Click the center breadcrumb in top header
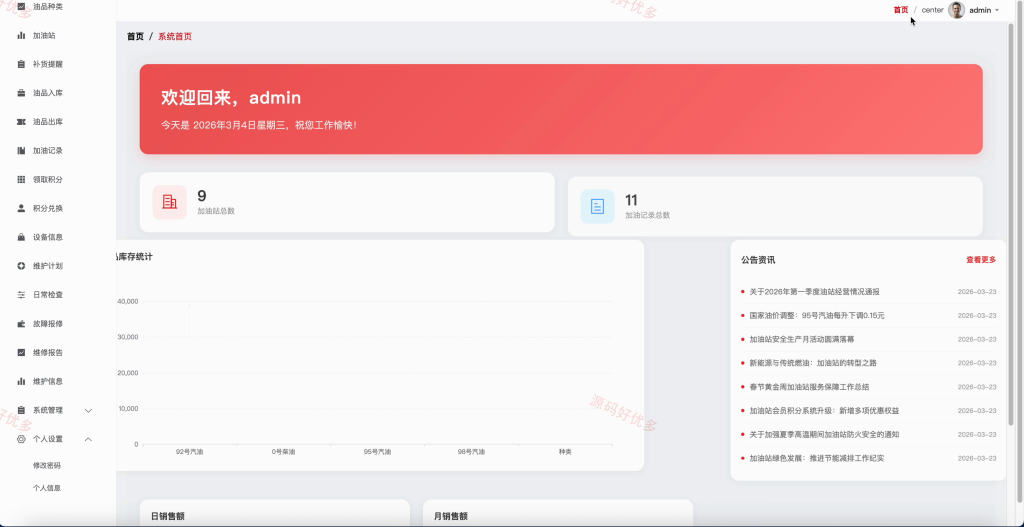The width and height of the screenshot is (1024, 527). tap(933, 10)
